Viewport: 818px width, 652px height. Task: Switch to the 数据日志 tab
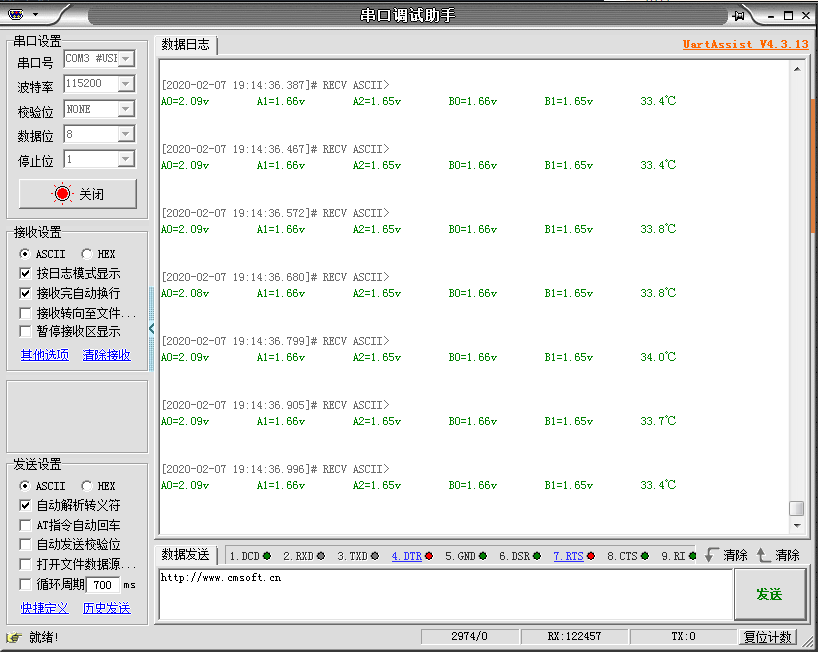pyautogui.click(x=186, y=45)
